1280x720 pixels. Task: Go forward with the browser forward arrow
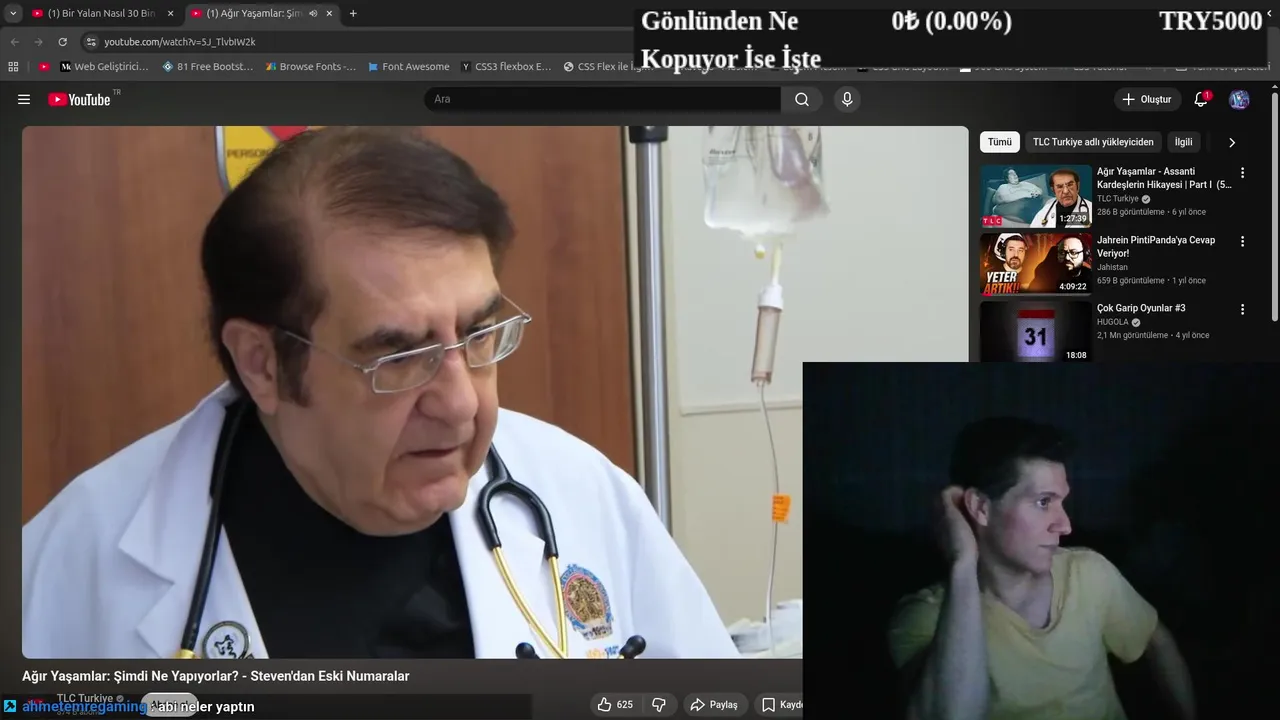[38, 42]
